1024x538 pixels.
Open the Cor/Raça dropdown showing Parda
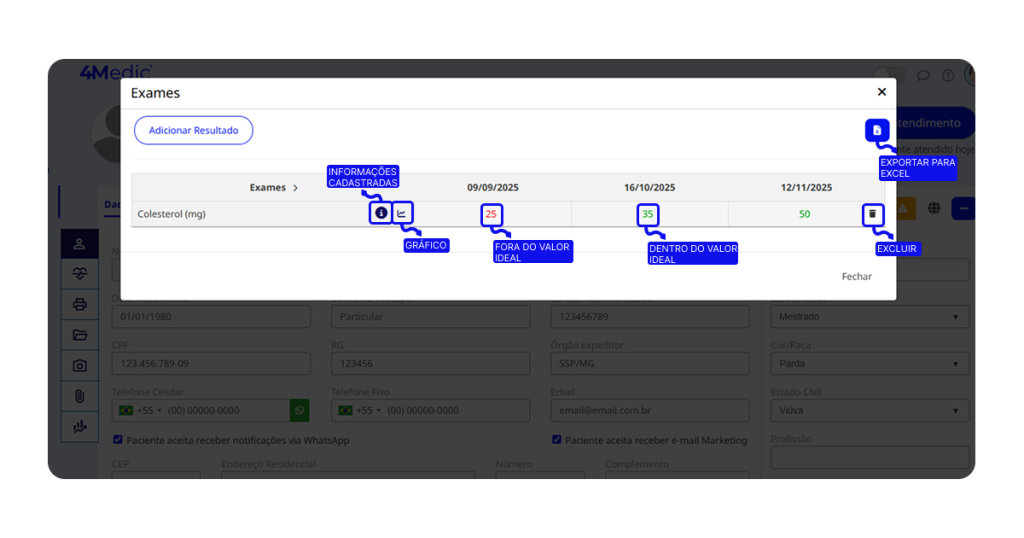868,364
